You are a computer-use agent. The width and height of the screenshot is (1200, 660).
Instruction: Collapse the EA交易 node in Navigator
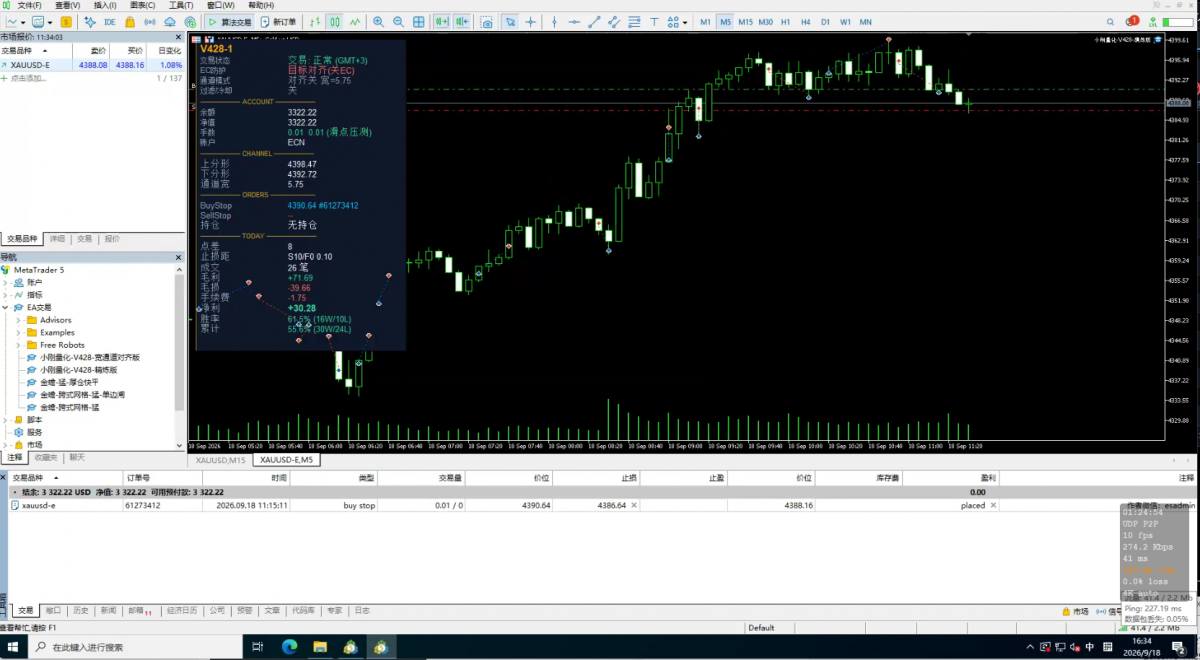(5, 308)
